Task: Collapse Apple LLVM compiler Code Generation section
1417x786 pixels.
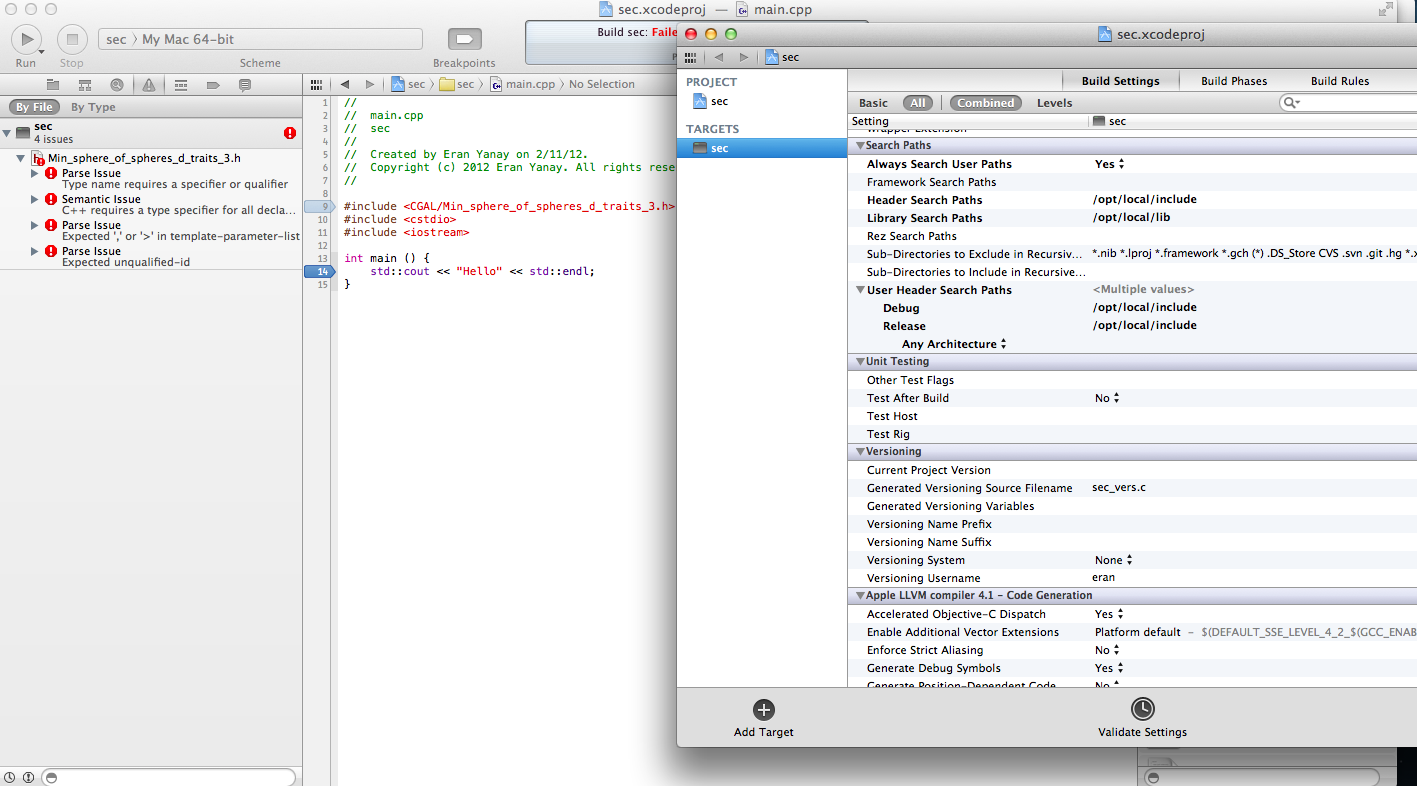Action: [858, 596]
